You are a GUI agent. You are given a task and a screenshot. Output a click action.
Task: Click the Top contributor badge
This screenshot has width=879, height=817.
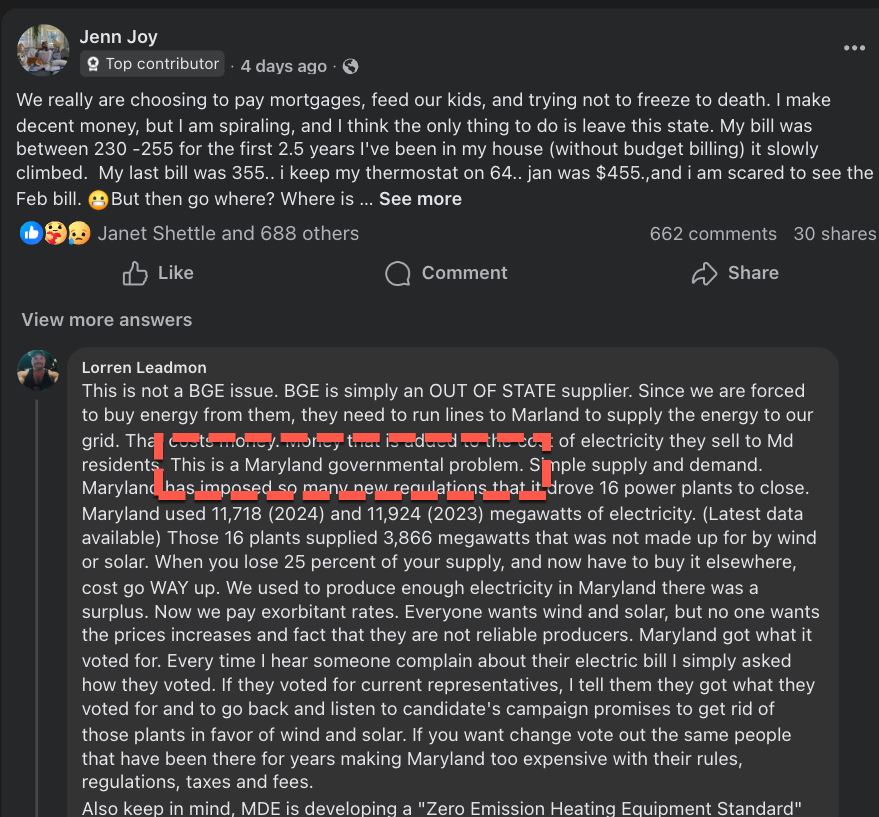click(x=152, y=64)
